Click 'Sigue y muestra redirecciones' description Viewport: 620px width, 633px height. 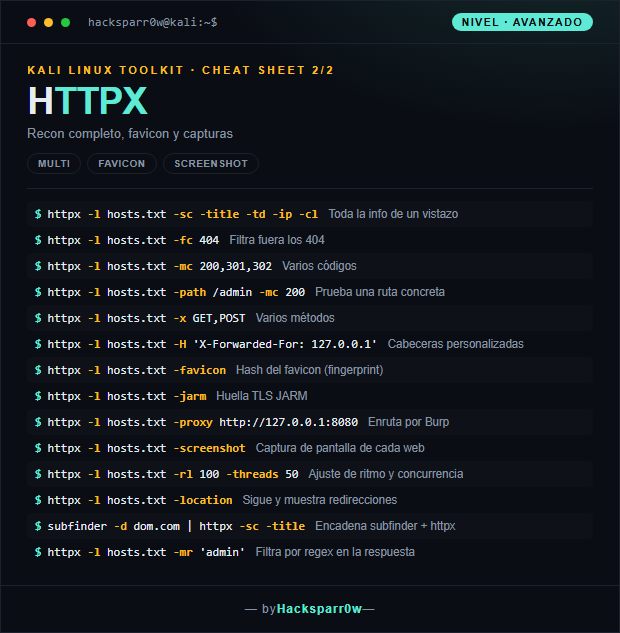[320, 500]
